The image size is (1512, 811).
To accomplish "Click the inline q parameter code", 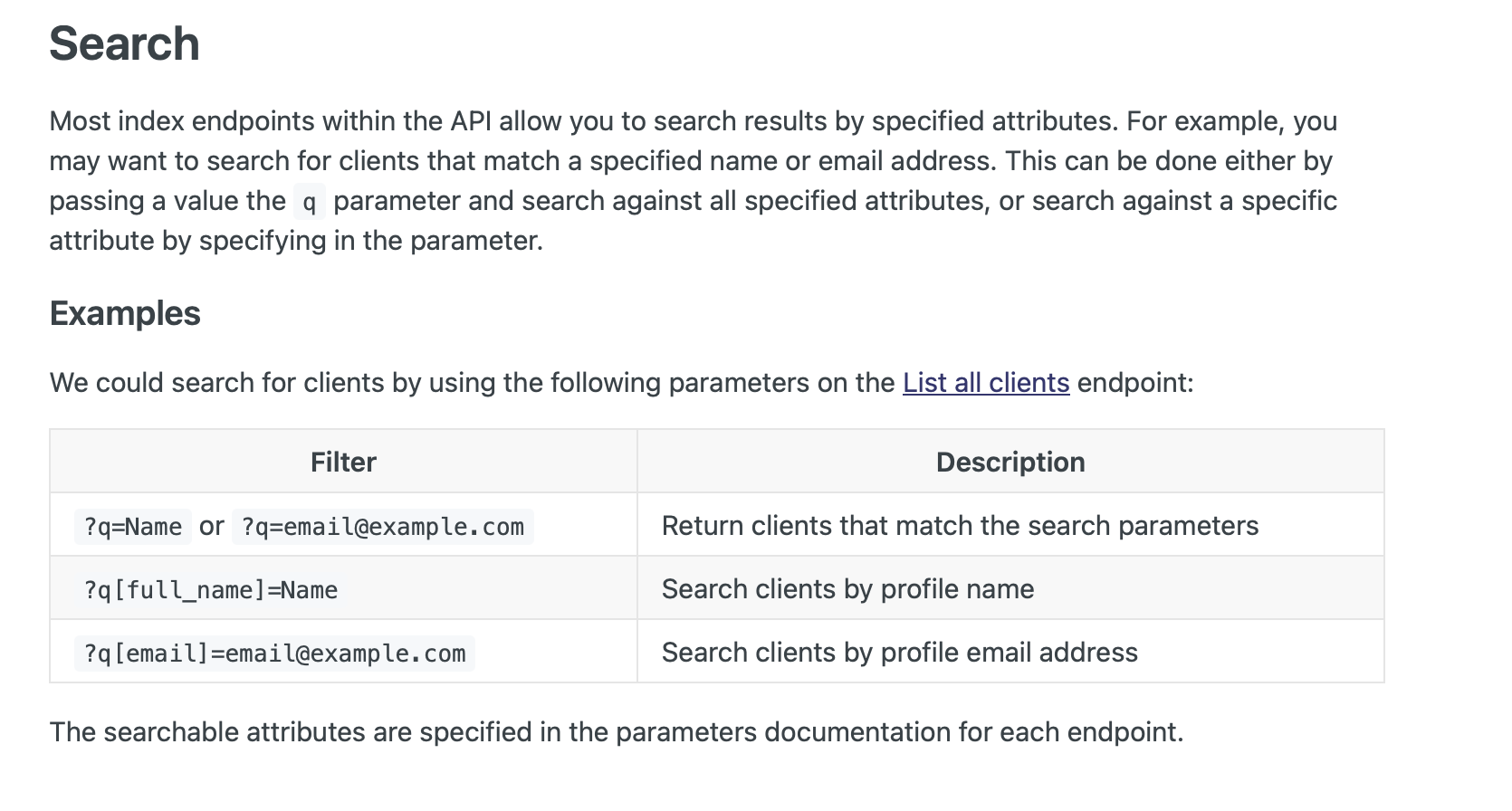I will [309, 202].
